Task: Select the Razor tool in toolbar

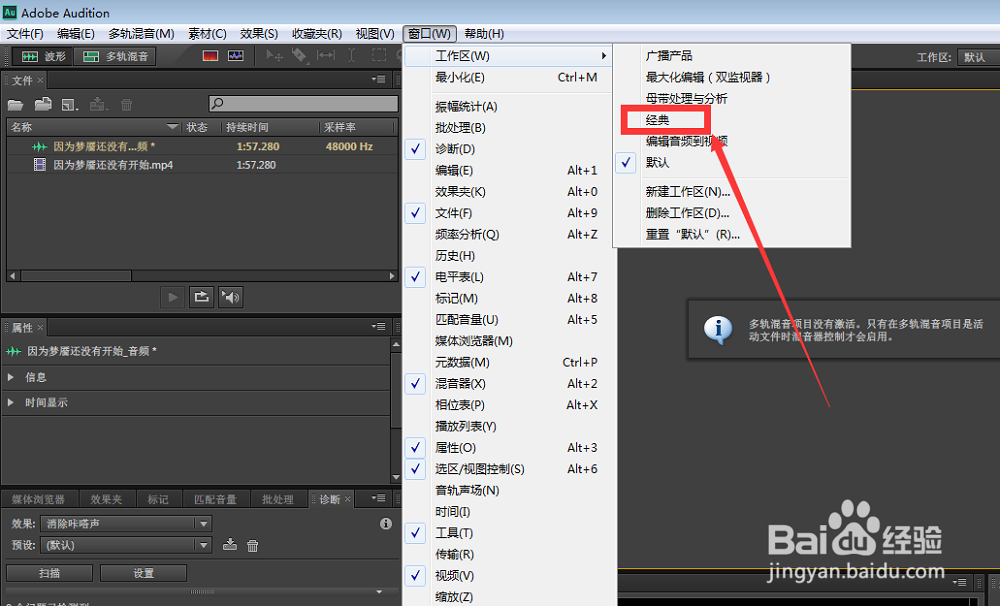Action: [x=299, y=56]
